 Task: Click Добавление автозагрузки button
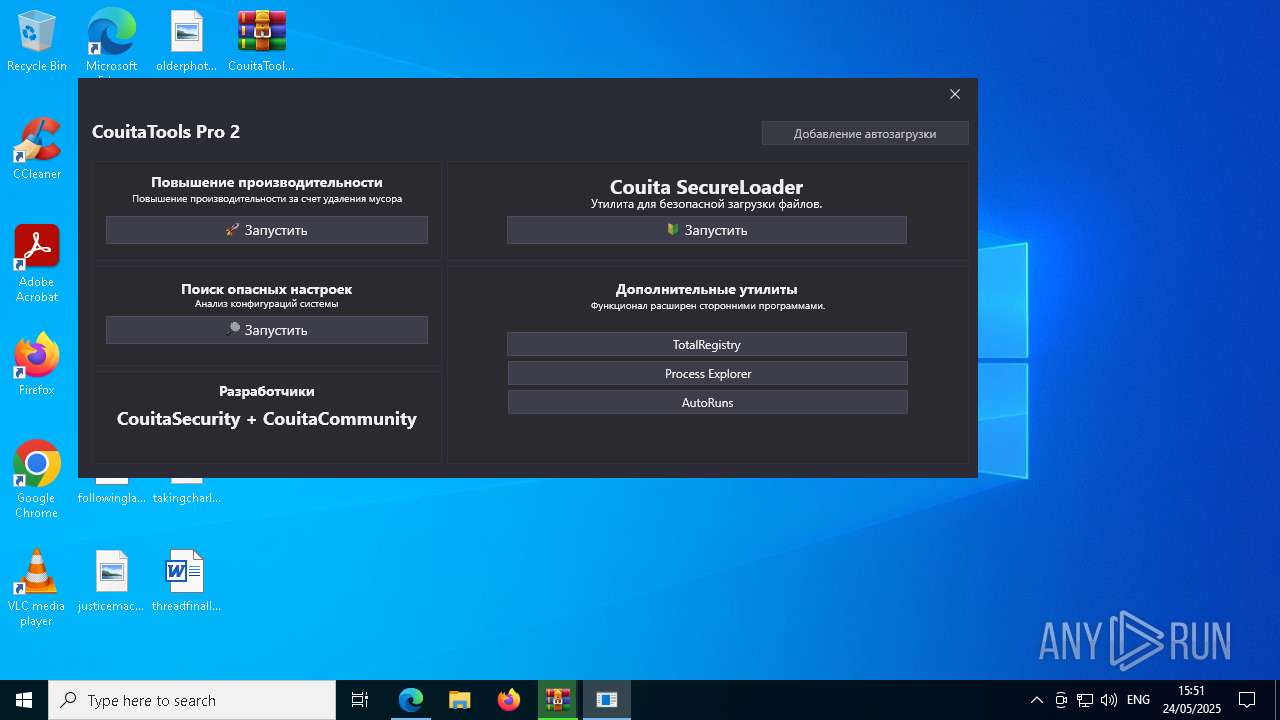865,133
